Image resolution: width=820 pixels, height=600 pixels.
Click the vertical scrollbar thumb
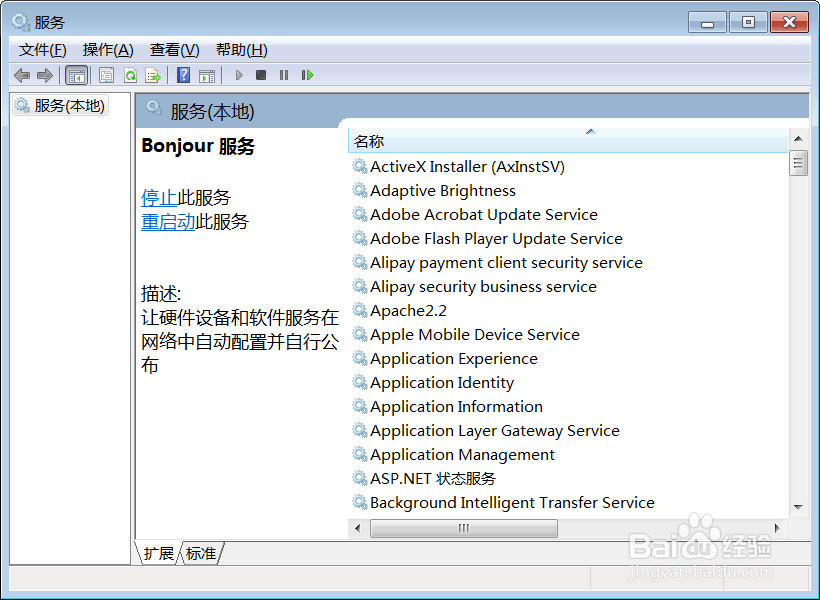coord(798,163)
